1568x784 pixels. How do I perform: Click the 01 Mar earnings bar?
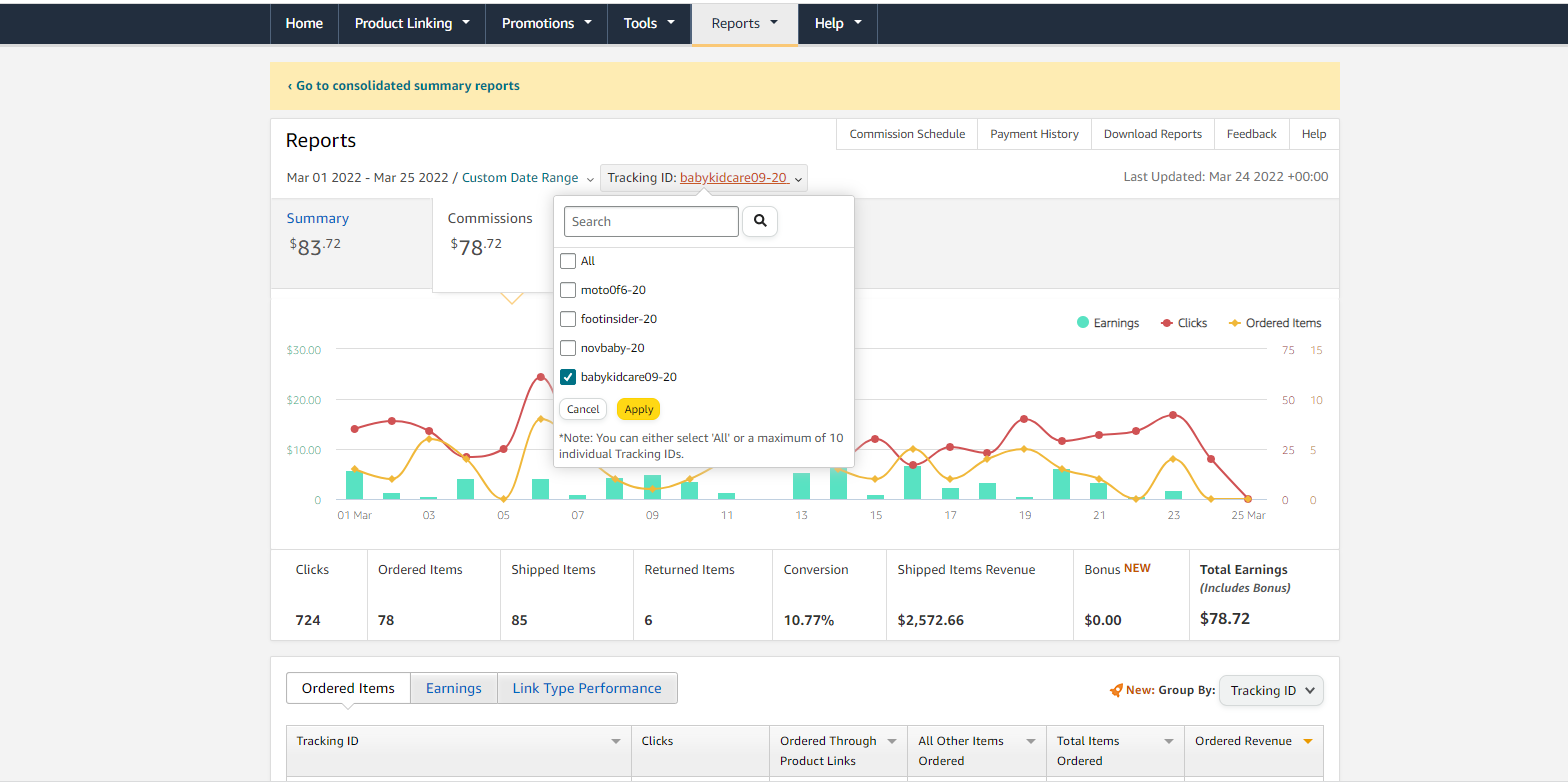tap(354, 485)
